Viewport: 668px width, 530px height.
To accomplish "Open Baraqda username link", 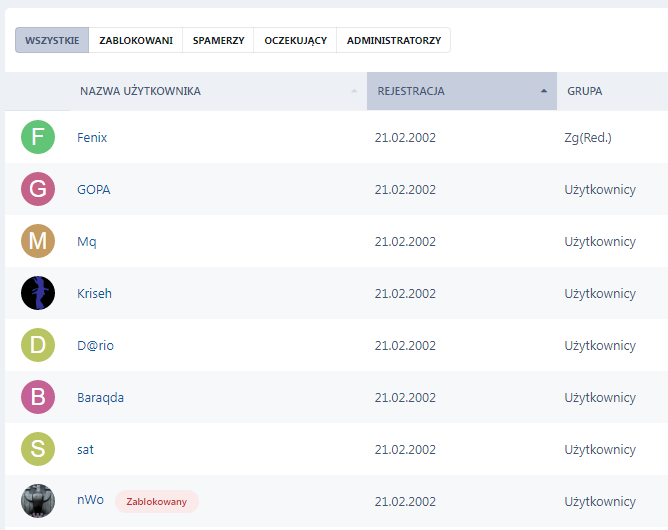I will (100, 397).
